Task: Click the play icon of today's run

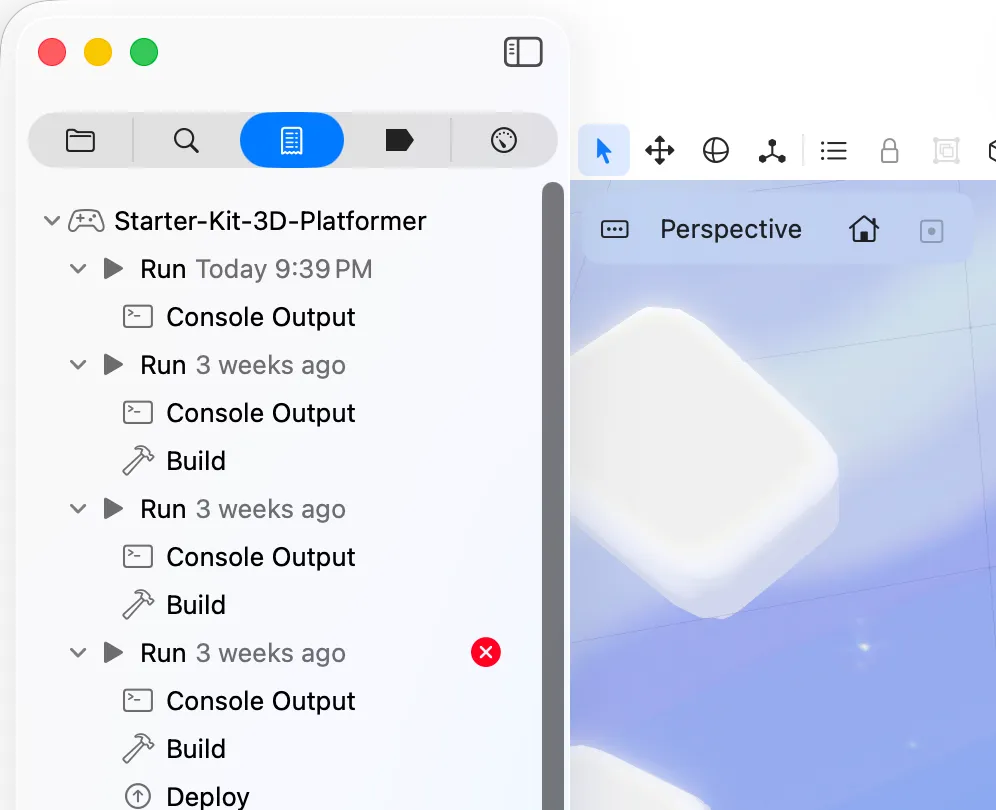Action: tap(114, 269)
